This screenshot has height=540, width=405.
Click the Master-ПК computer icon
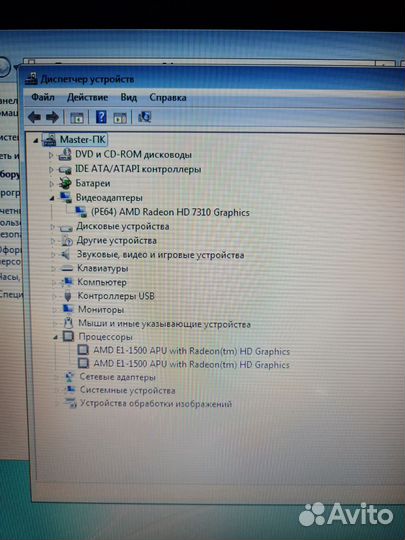coord(49,140)
